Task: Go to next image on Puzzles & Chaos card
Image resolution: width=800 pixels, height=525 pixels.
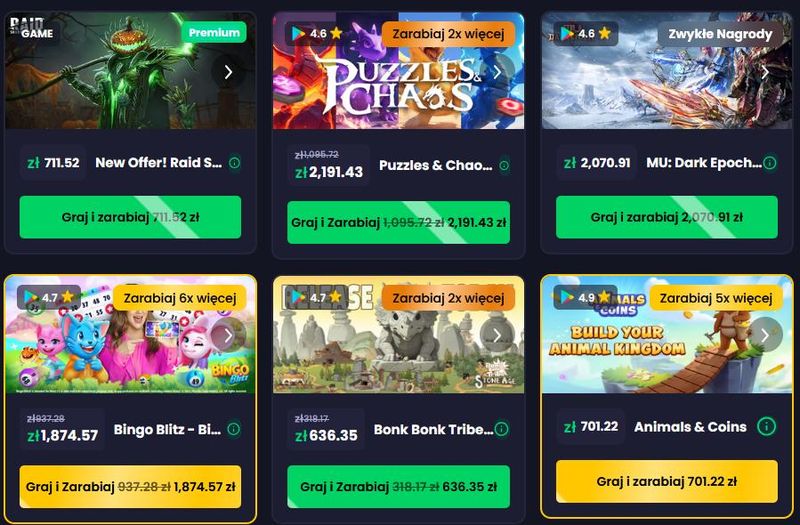Action: (497, 72)
